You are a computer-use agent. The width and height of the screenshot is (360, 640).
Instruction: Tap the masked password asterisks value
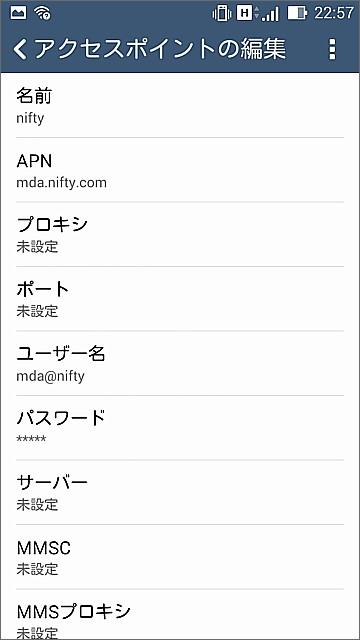pos(31,439)
